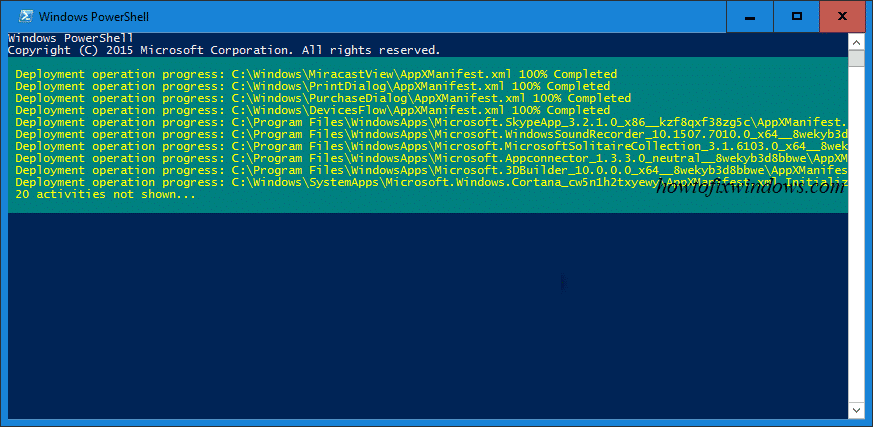
Task: Click the vertical scrollbar thumb
Action: [x=856, y=58]
